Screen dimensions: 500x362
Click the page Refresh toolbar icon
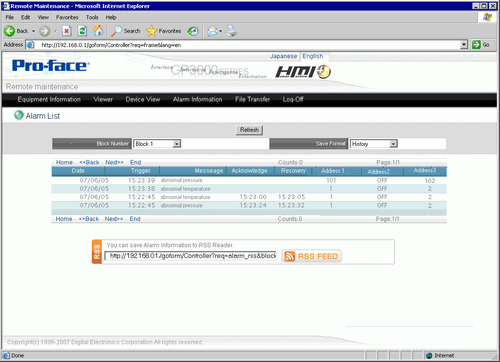click(x=82, y=31)
